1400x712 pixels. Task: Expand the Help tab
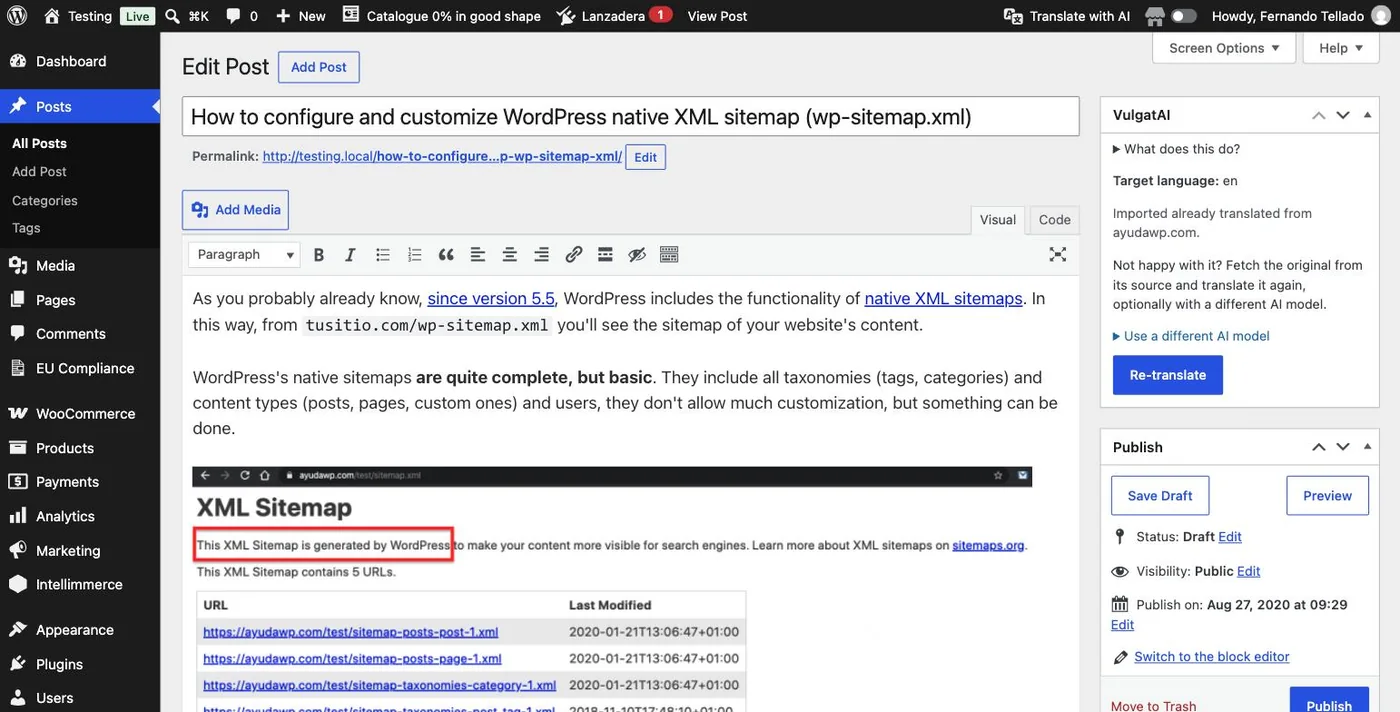click(1341, 48)
